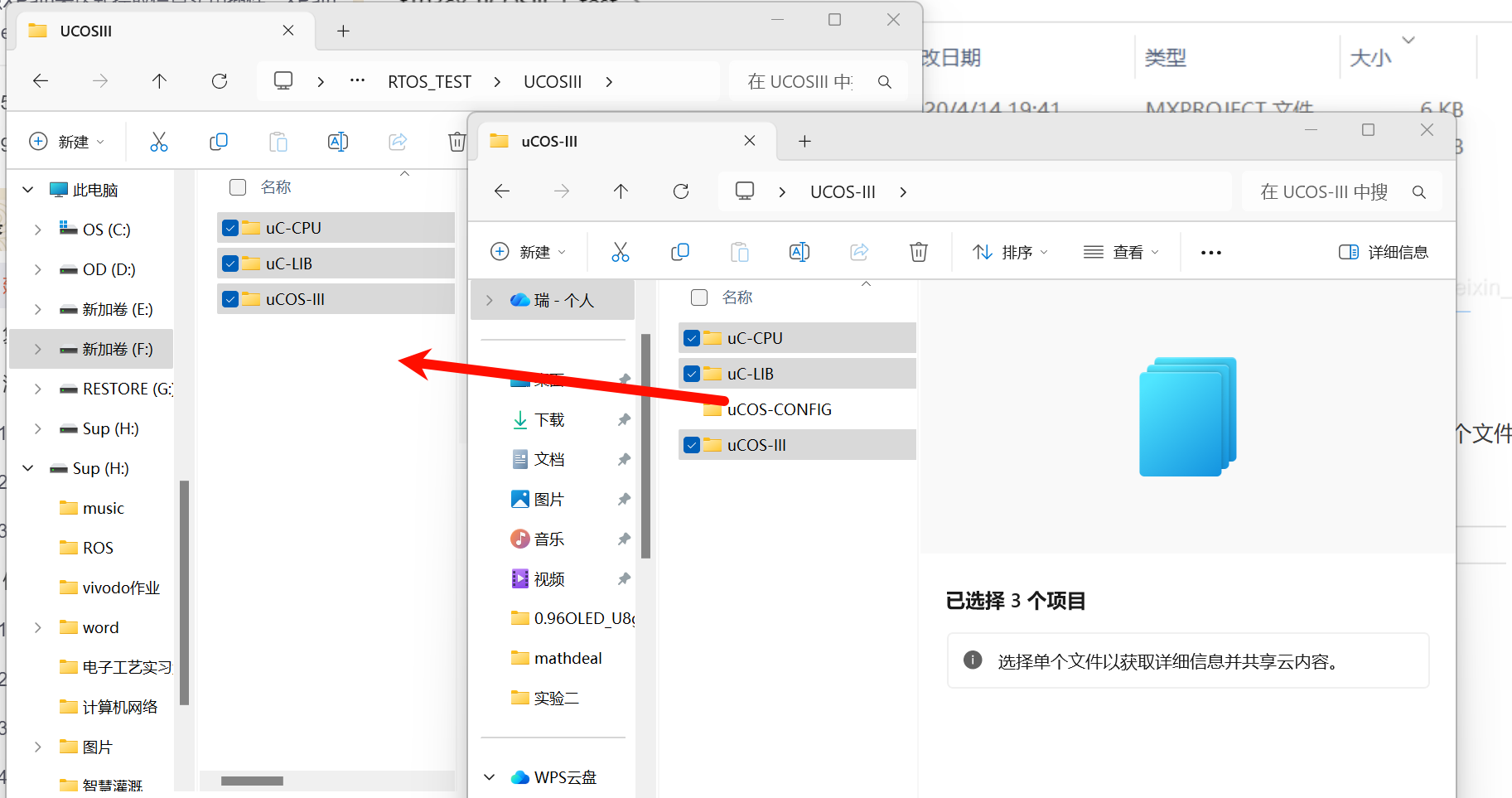Open 新建 dropdown in UCOSIII window
Screen dimensions: 1512x798
(67, 142)
